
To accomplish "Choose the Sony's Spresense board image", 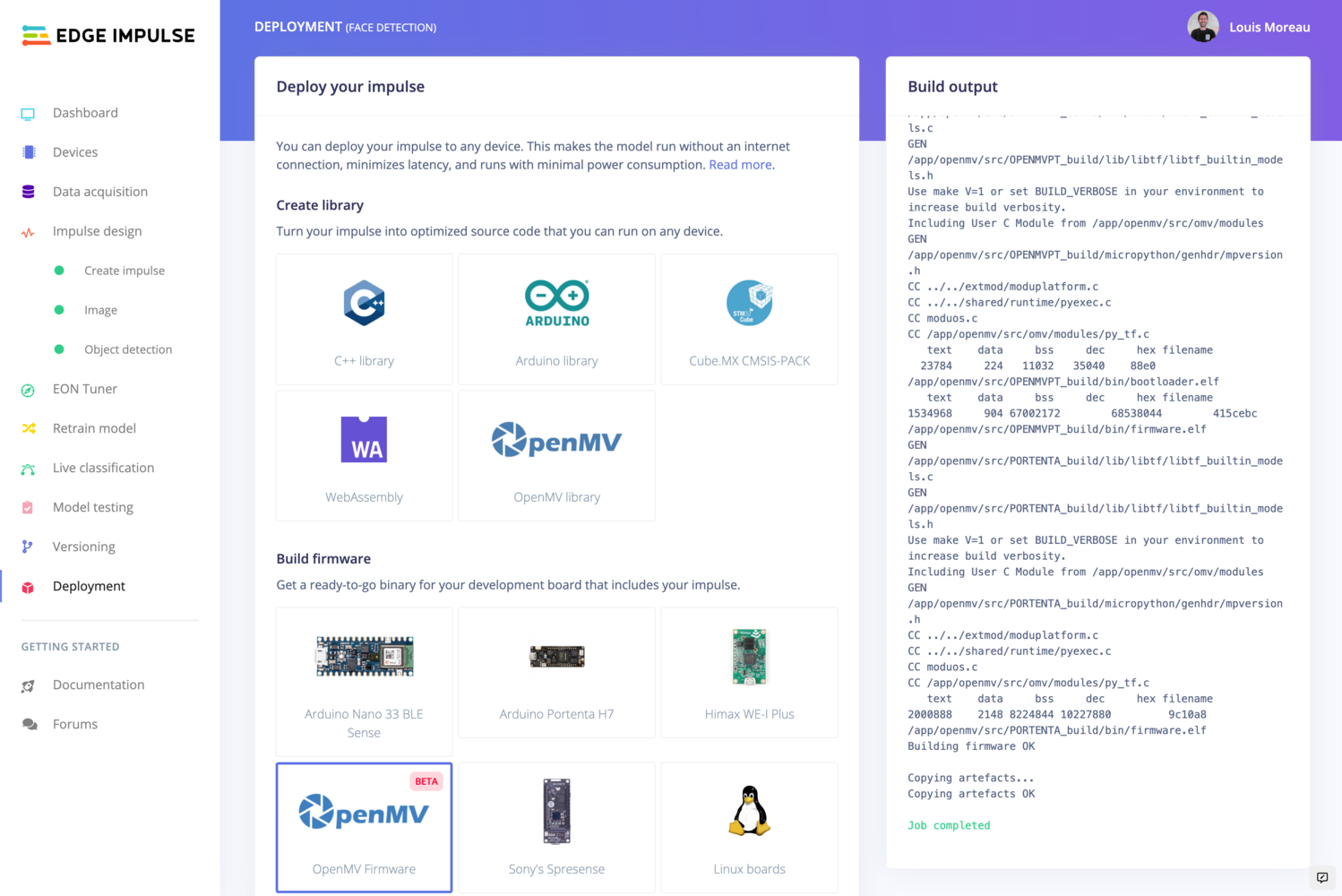I will [x=557, y=811].
